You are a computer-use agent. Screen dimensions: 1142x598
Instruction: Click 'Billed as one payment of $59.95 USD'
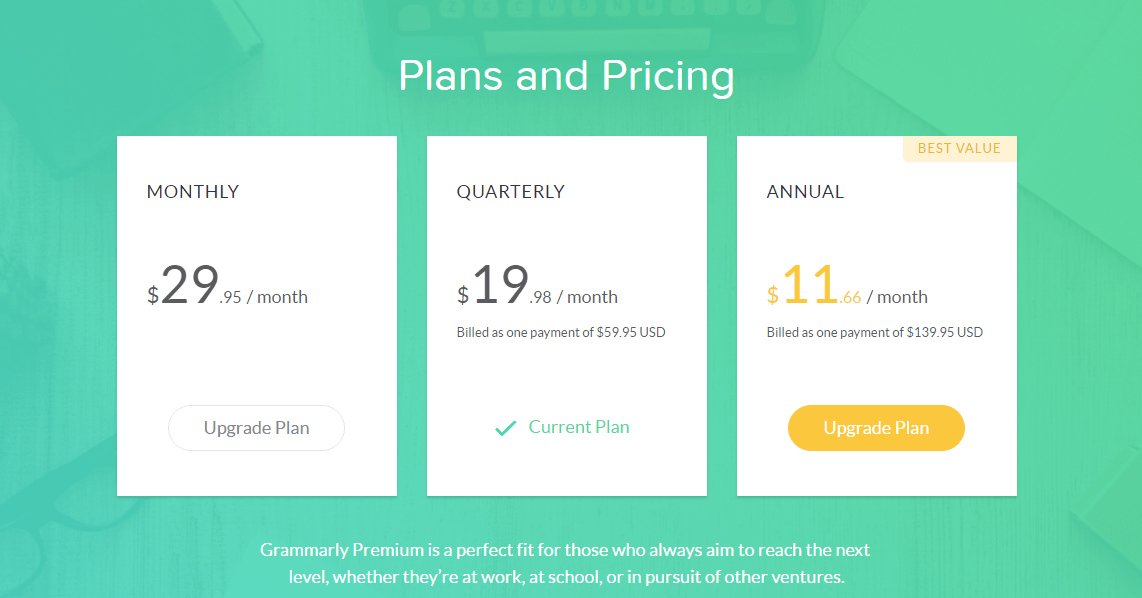point(561,333)
